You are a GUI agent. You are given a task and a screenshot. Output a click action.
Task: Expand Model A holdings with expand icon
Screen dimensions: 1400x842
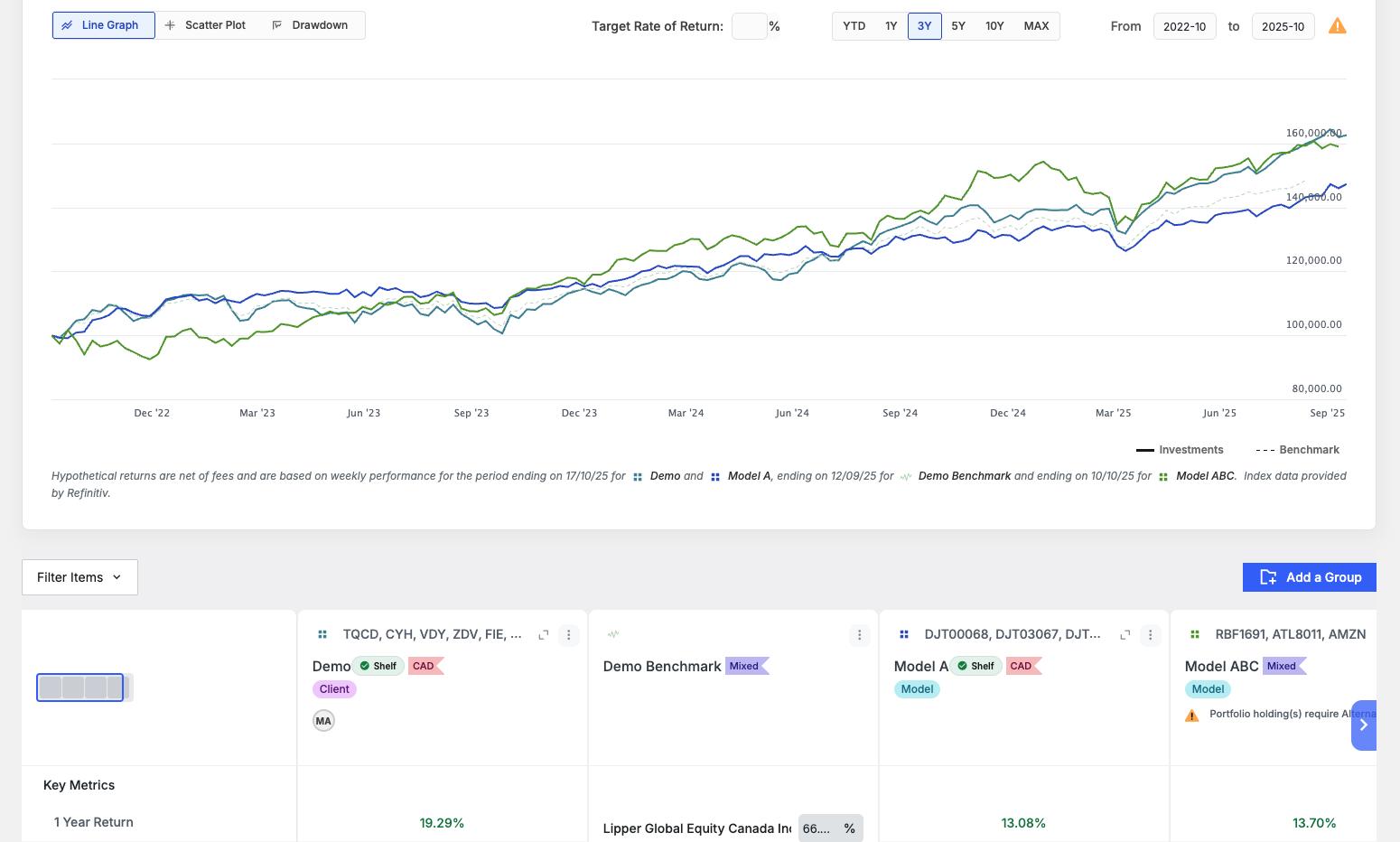click(x=1125, y=635)
